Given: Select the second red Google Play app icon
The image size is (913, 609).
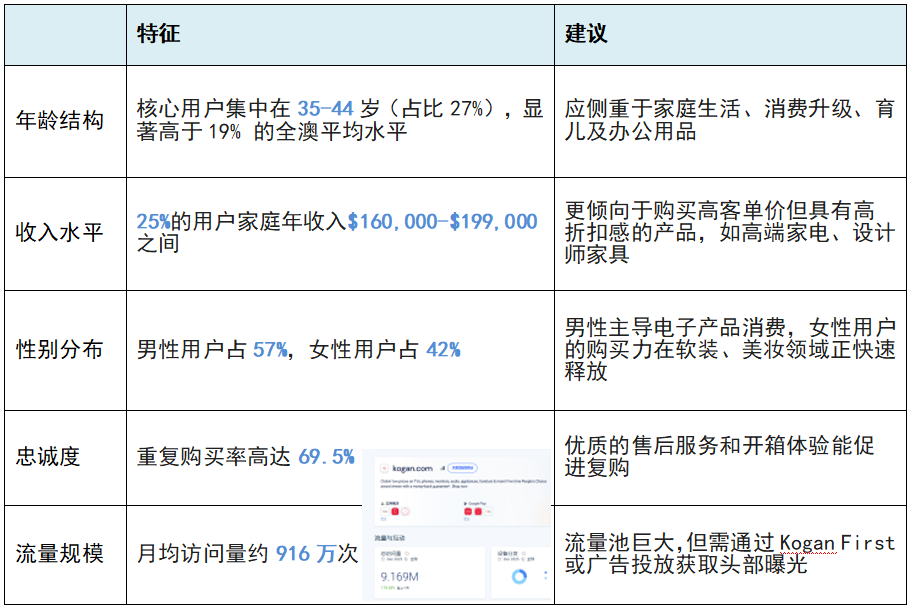Looking at the screenshot, I should [x=480, y=512].
